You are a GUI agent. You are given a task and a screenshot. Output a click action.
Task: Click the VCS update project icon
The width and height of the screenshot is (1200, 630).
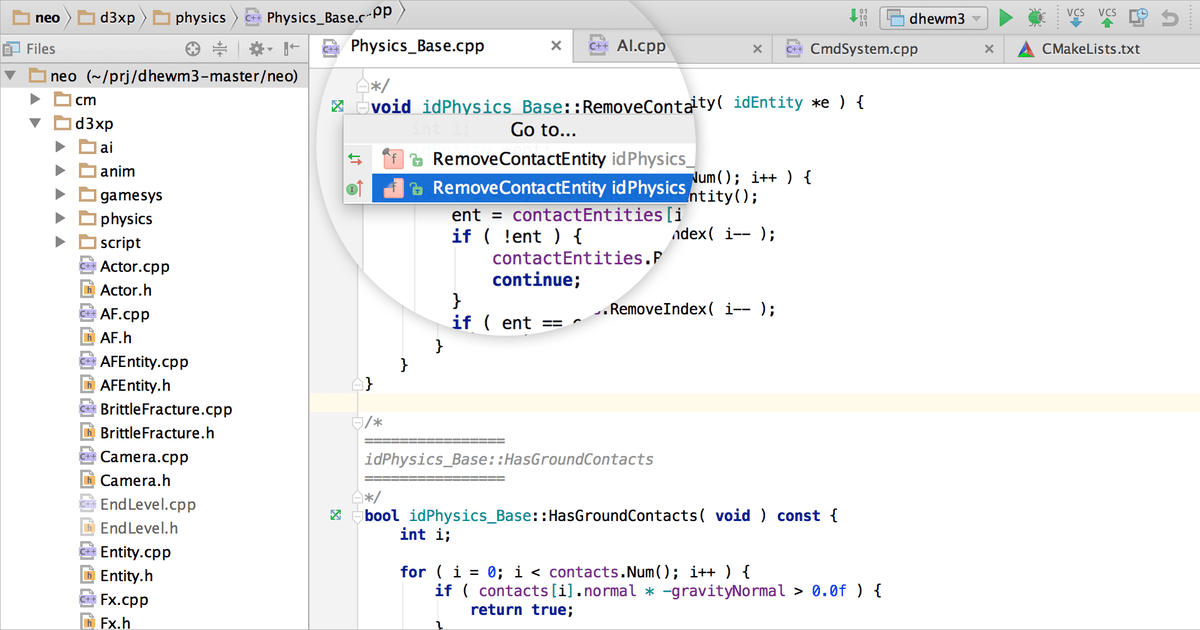[x=1076, y=17]
